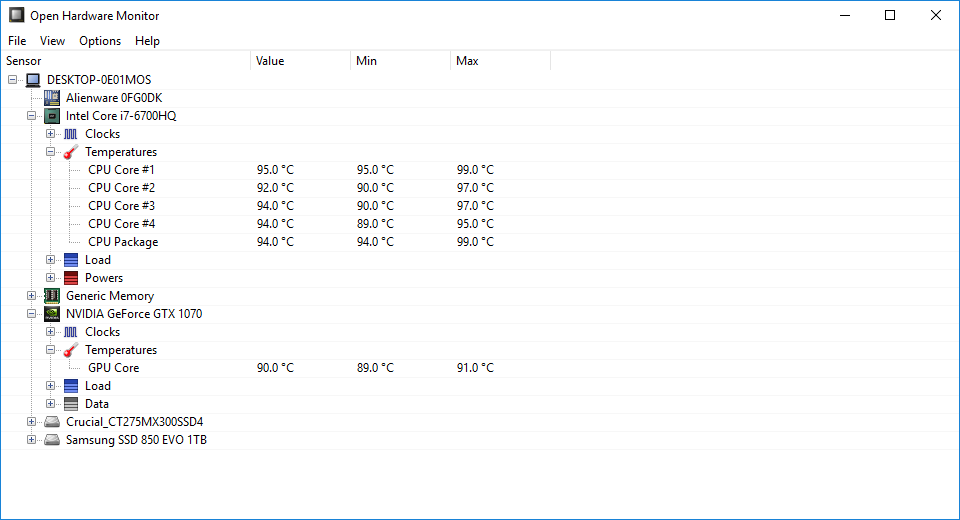The width and height of the screenshot is (960, 520).
Task: Click the CPU Load blue icon
Action: point(71,260)
